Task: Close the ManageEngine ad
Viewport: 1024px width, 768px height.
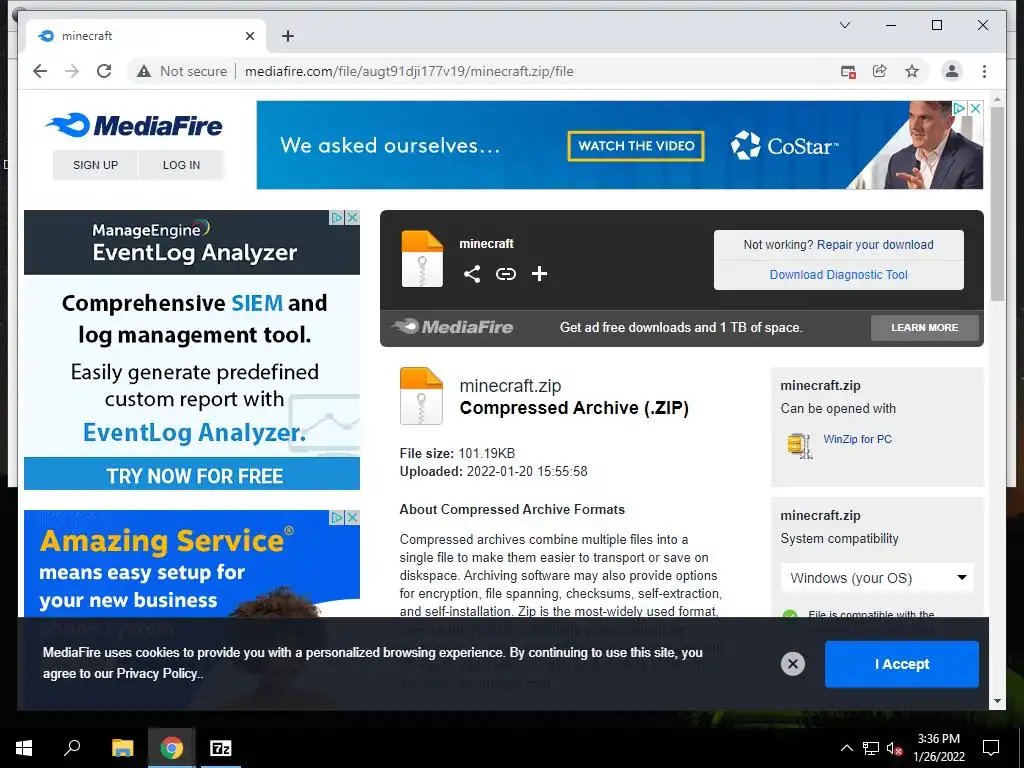Action: pos(353,217)
